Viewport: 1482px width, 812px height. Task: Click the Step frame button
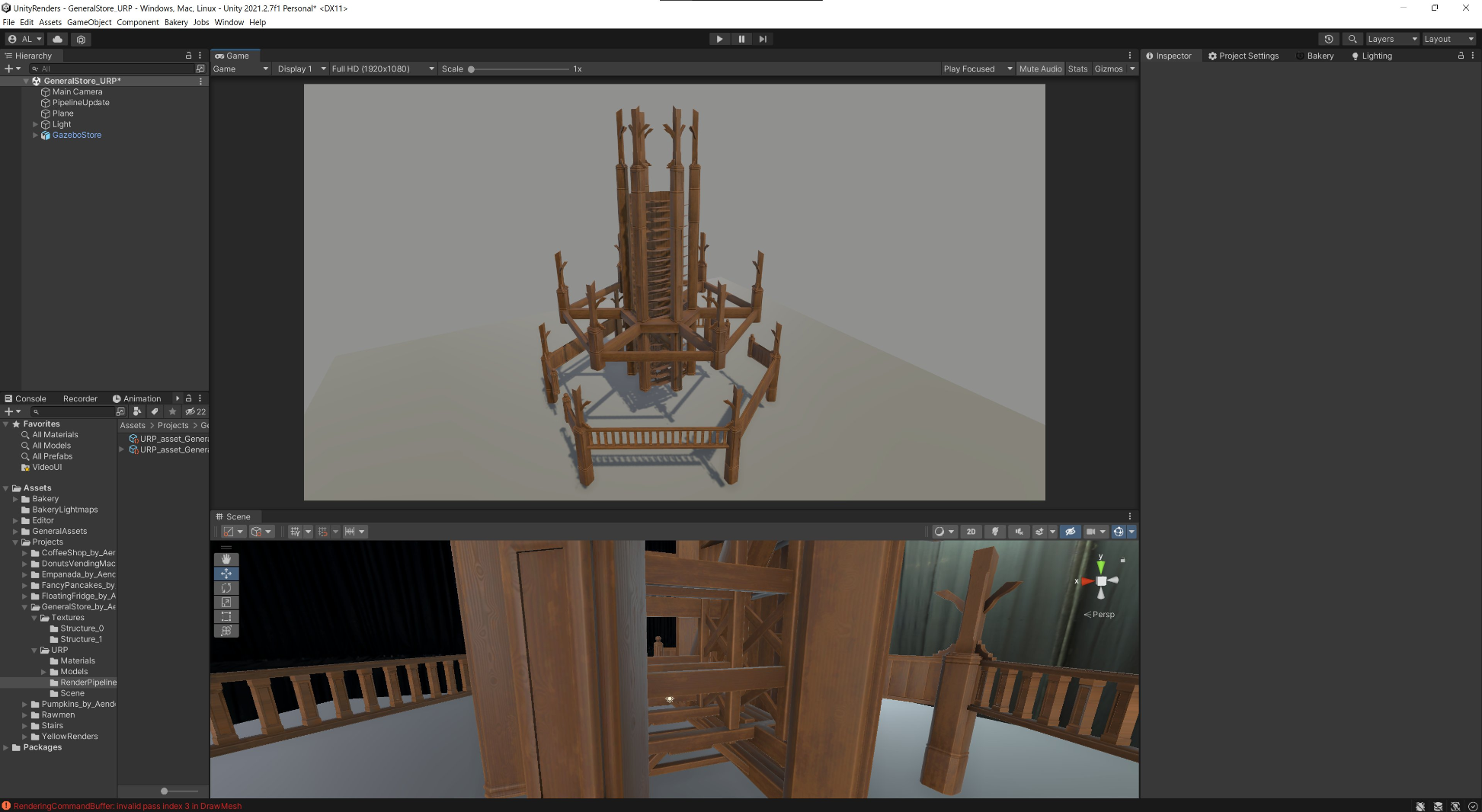pos(763,39)
